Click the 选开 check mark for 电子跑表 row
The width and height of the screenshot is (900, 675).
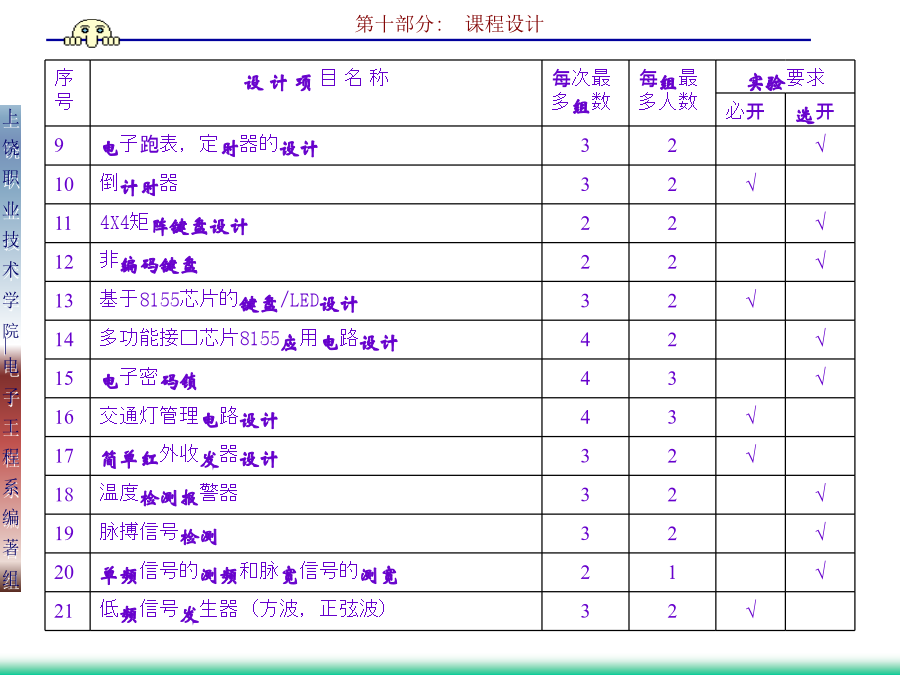point(821,143)
